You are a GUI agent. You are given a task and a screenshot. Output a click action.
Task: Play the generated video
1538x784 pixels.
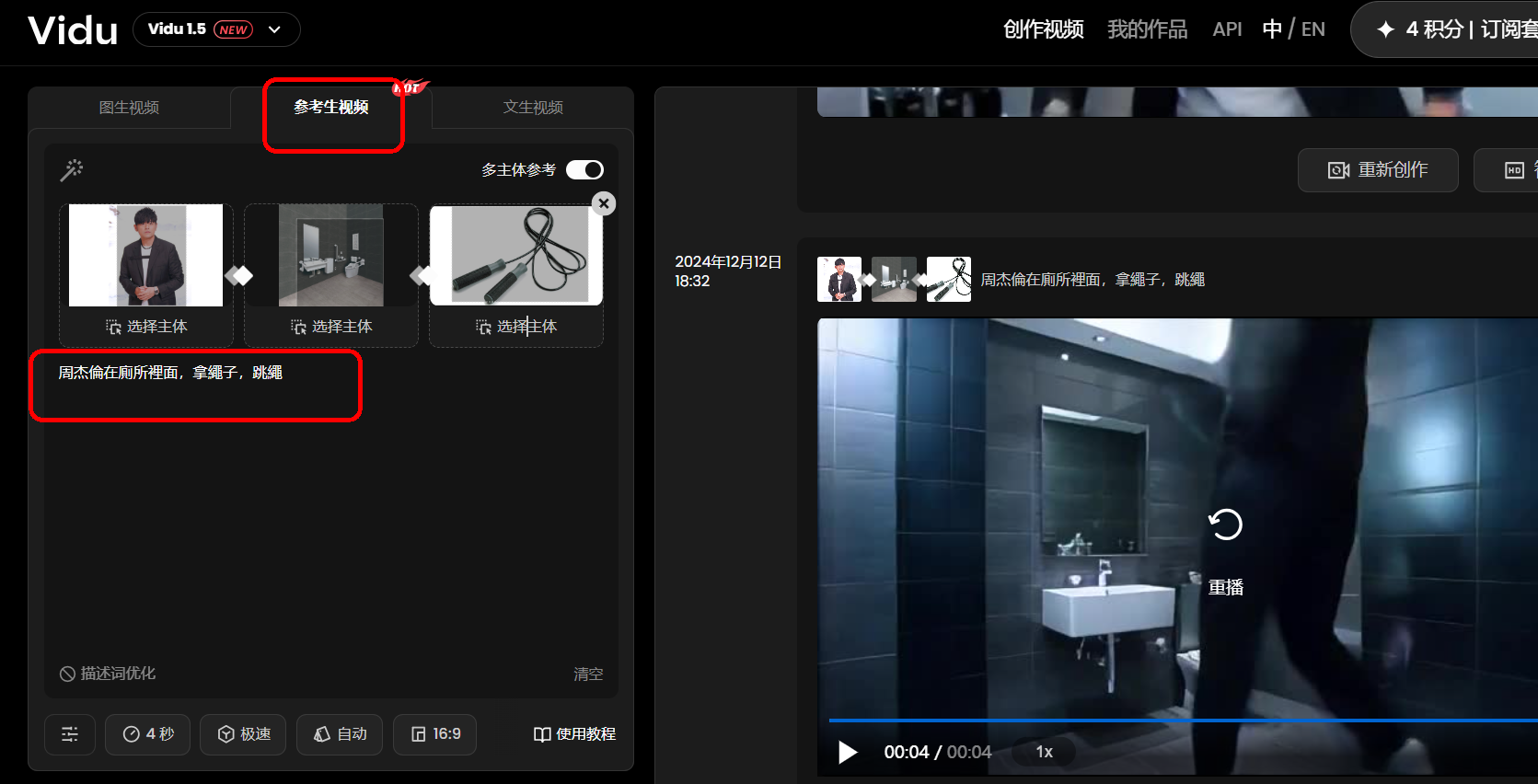coord(848,753)
